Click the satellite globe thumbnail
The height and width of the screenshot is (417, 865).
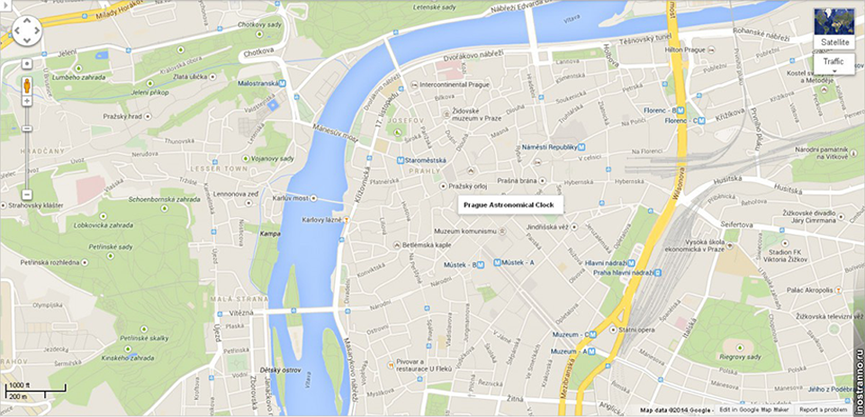pos(834,22)
